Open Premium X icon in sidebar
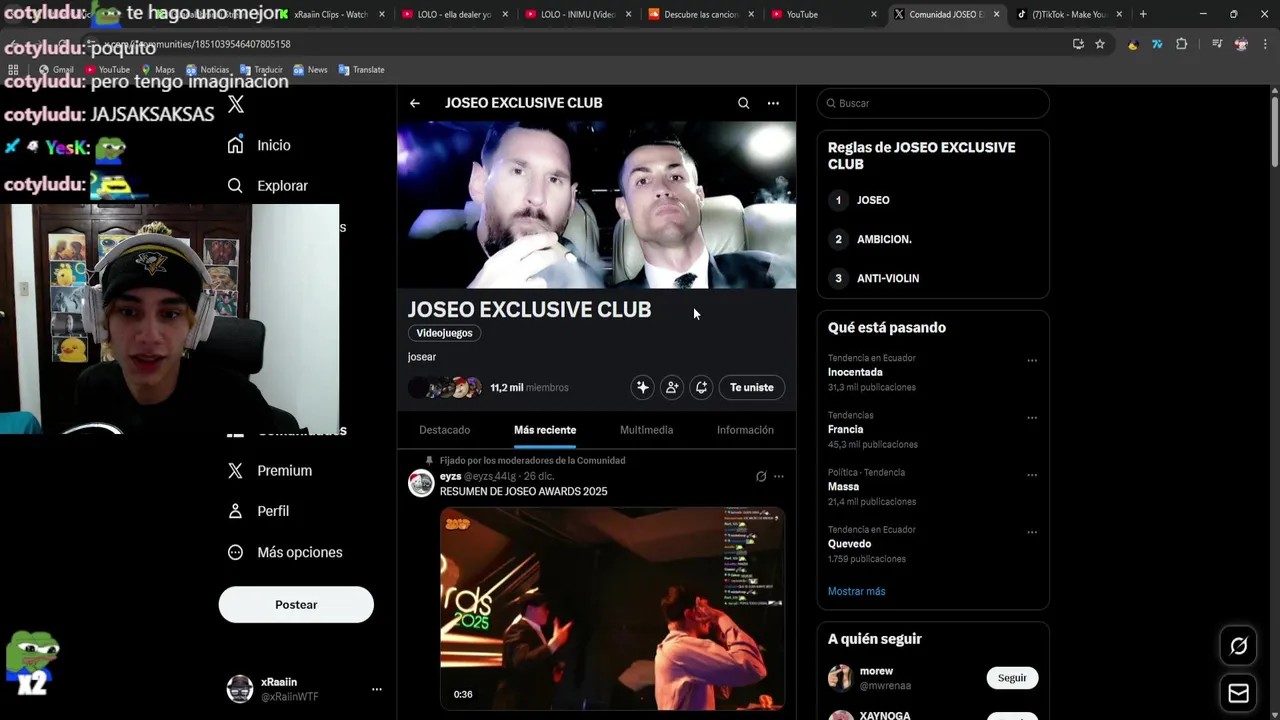Screen dimensions: 1280x720 235,470
